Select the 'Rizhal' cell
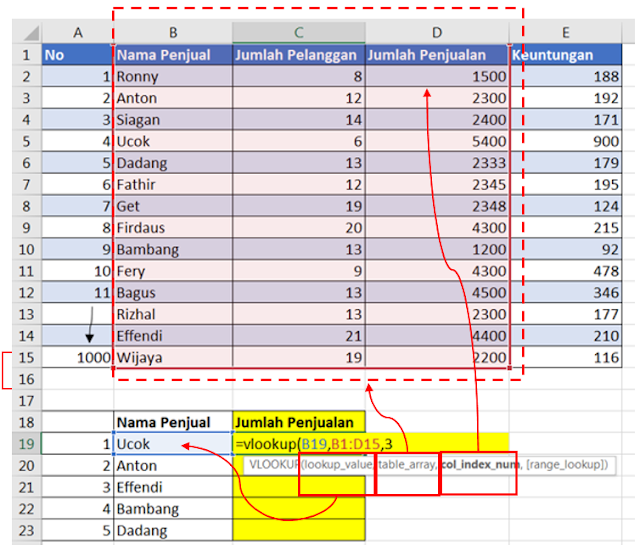The width and height of the screenshot is (640, 556). tap(173, 314)
